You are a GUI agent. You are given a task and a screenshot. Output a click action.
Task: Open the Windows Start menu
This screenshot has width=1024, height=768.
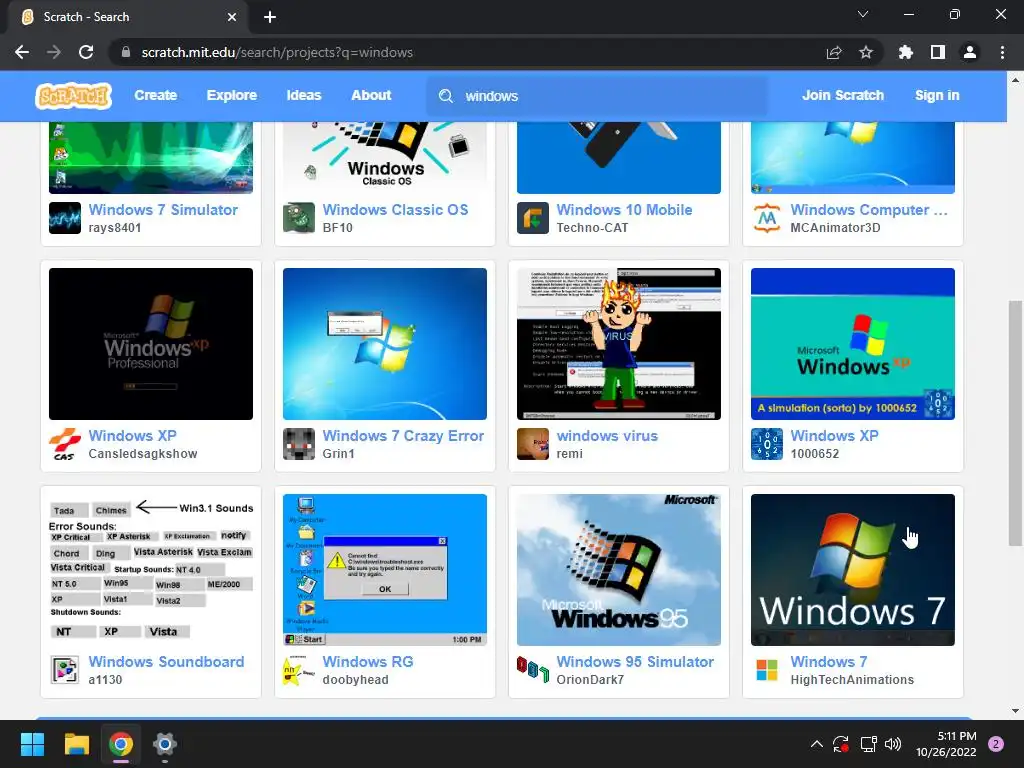32,744
